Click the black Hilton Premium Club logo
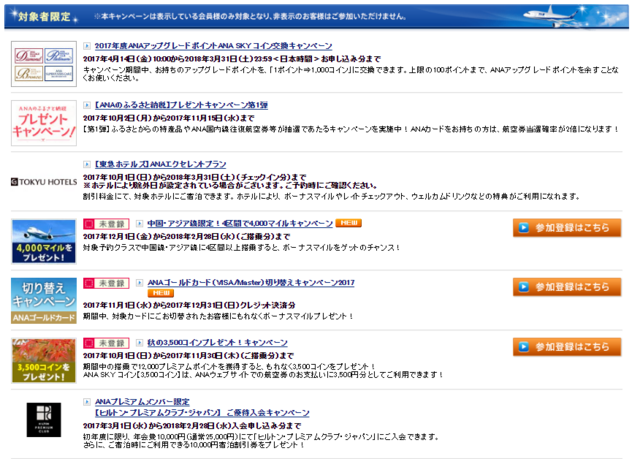640x459 pixels. [x=44, y=420]
